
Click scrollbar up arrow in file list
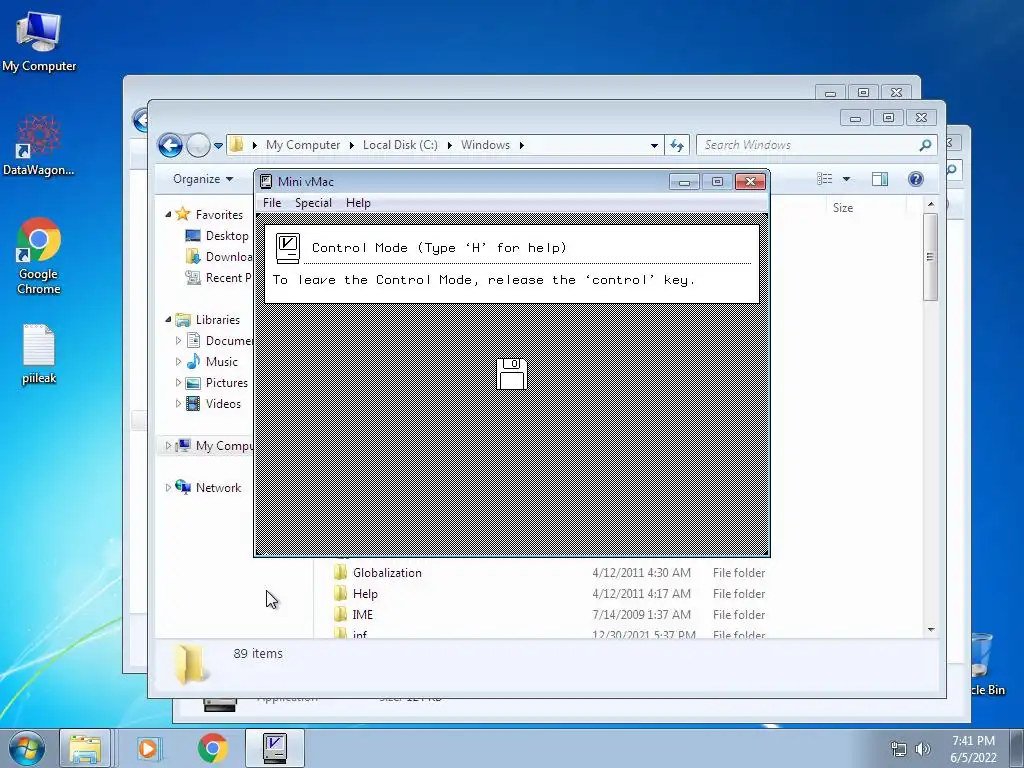[931, 204]
